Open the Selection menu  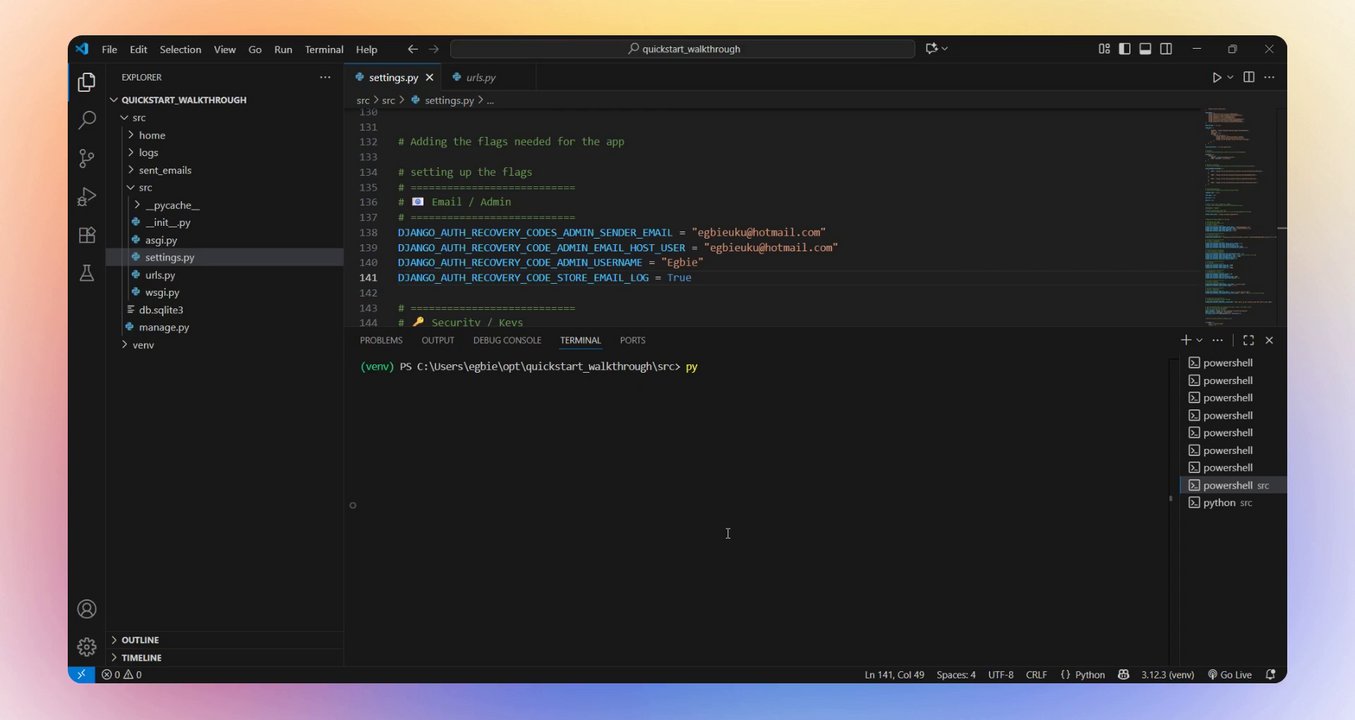181,49
